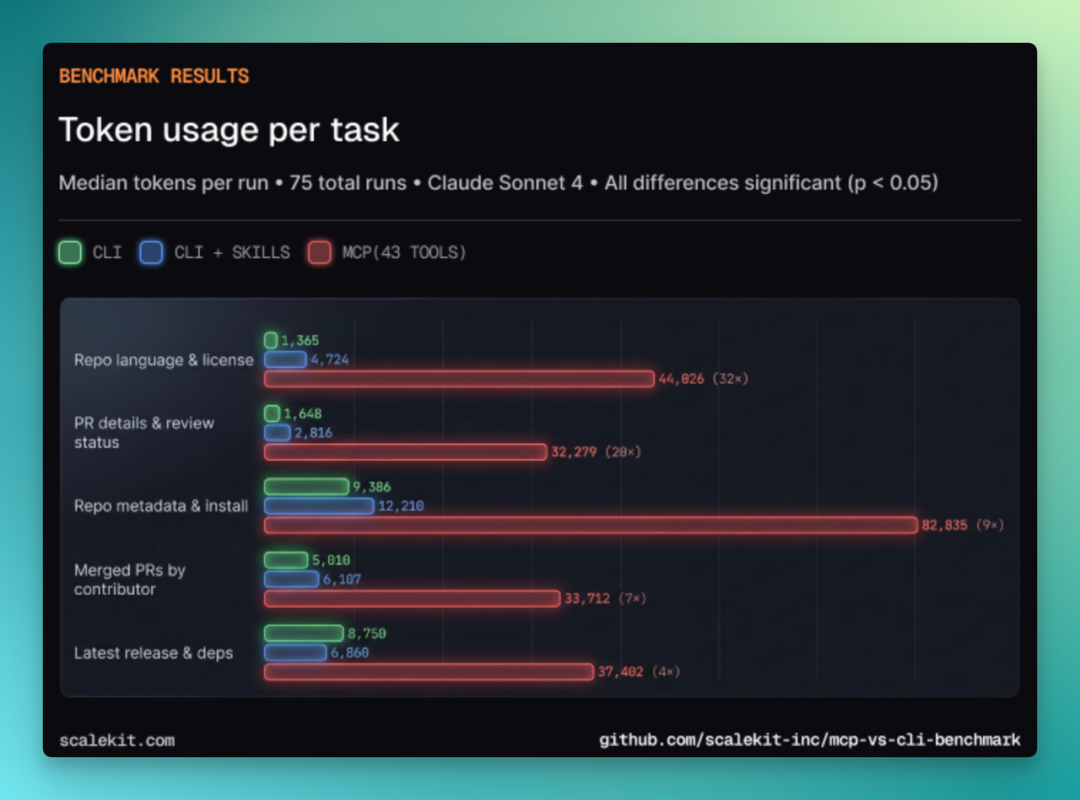The height and width of the screenshot is (800, 1080).
Task: Click the Median tokens per run subtitle
Action: [498, 183]
